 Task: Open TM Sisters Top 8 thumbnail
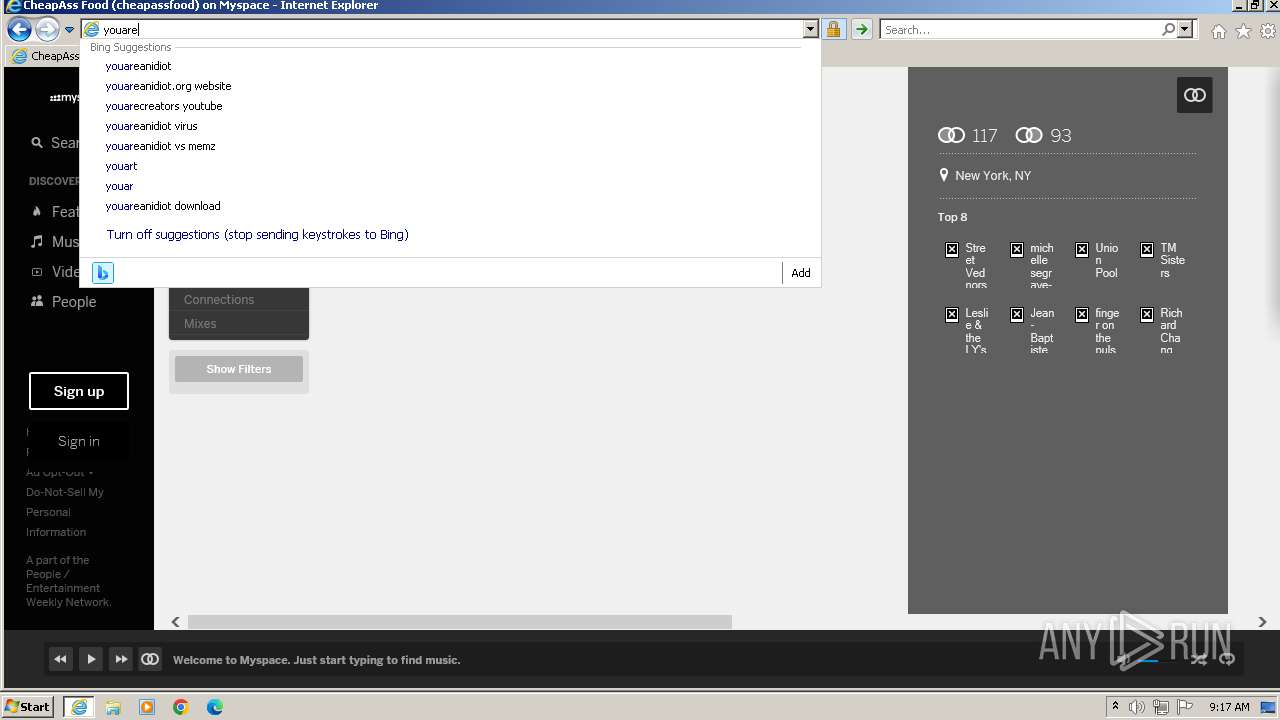pyautogui.click(x=1147, y=249)
